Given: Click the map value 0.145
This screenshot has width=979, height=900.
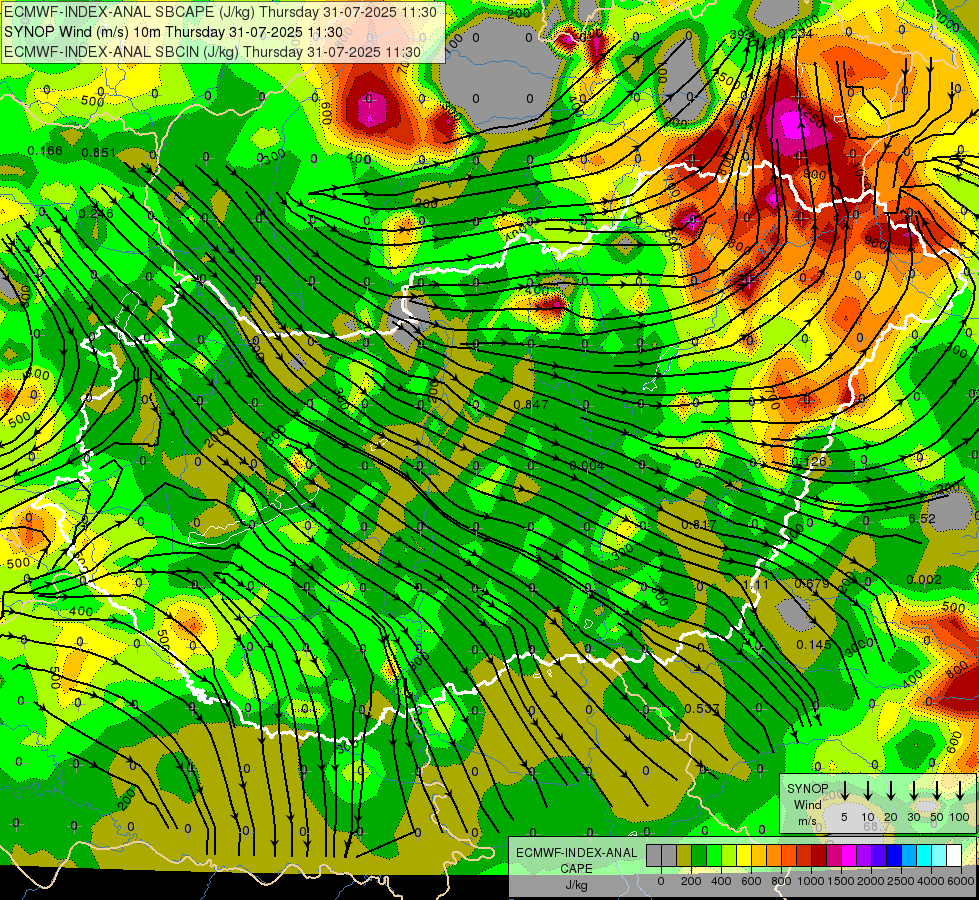Looking at the screenshot, I should pyautogui.click(x=814, y=644).
